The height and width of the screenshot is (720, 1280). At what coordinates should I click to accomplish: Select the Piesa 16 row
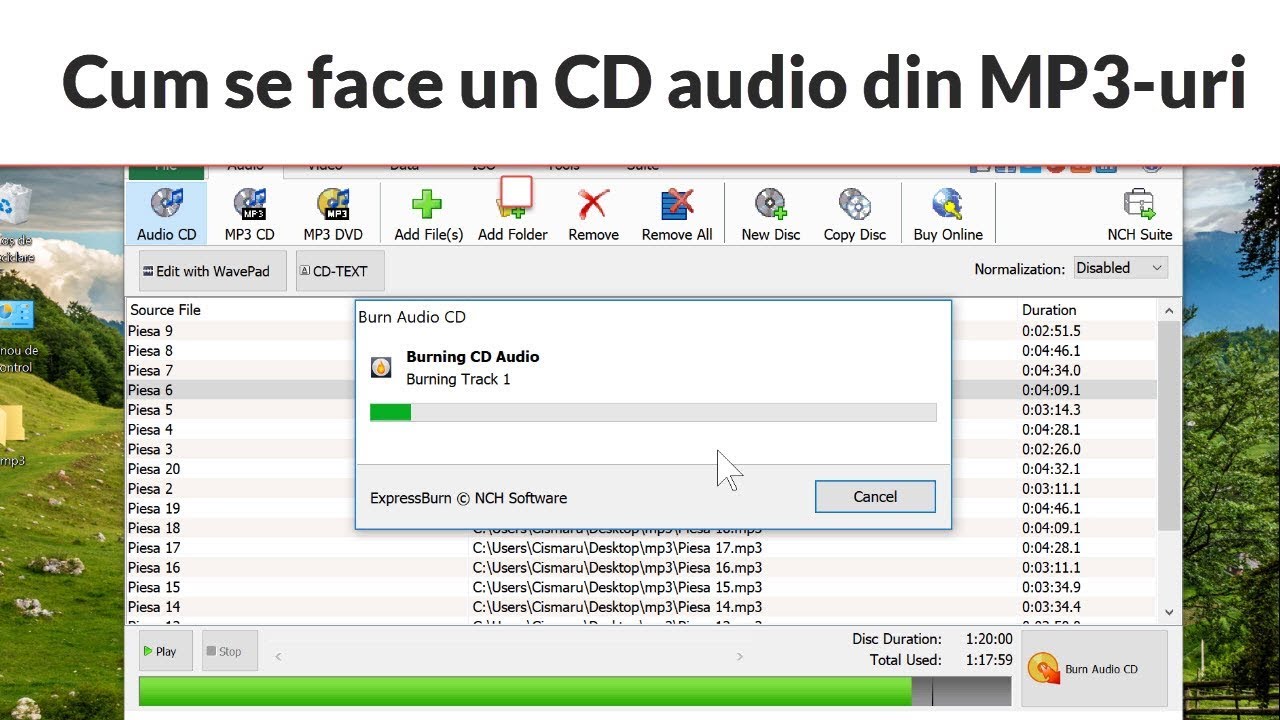[641, 567]
